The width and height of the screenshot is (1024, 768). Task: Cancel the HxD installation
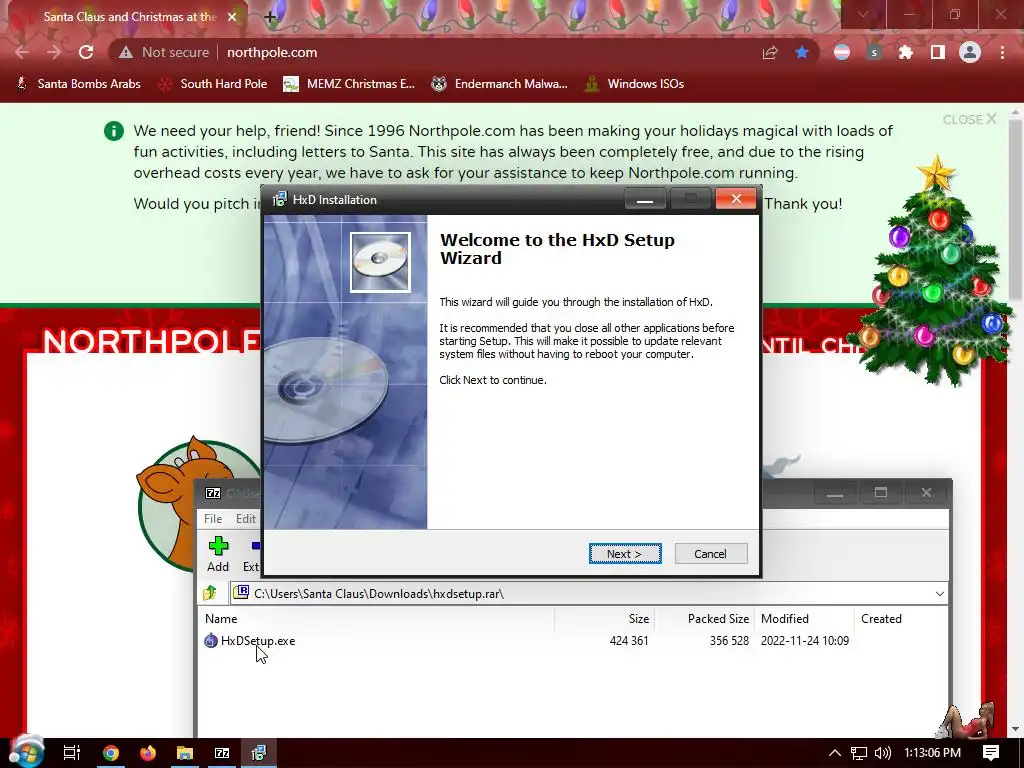[711, 554]
